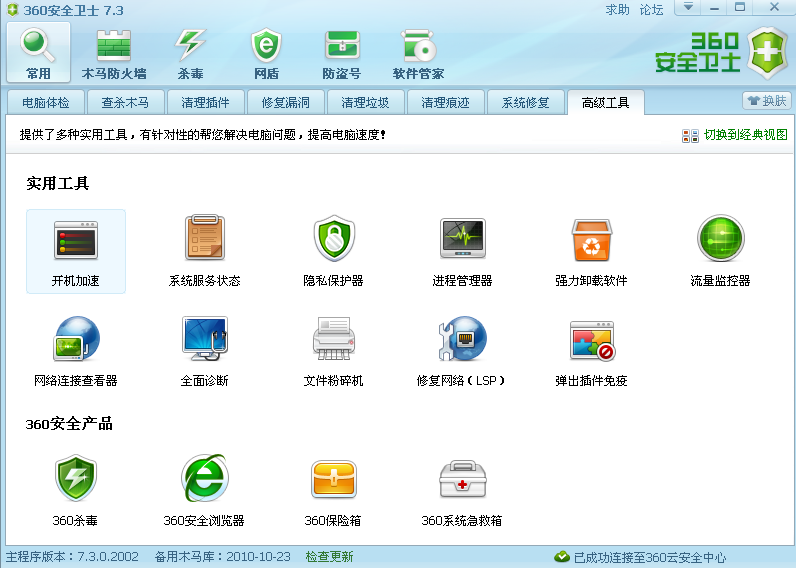
Task: Open the 木马防火墙 firewall section
Action: click(114, 55)
